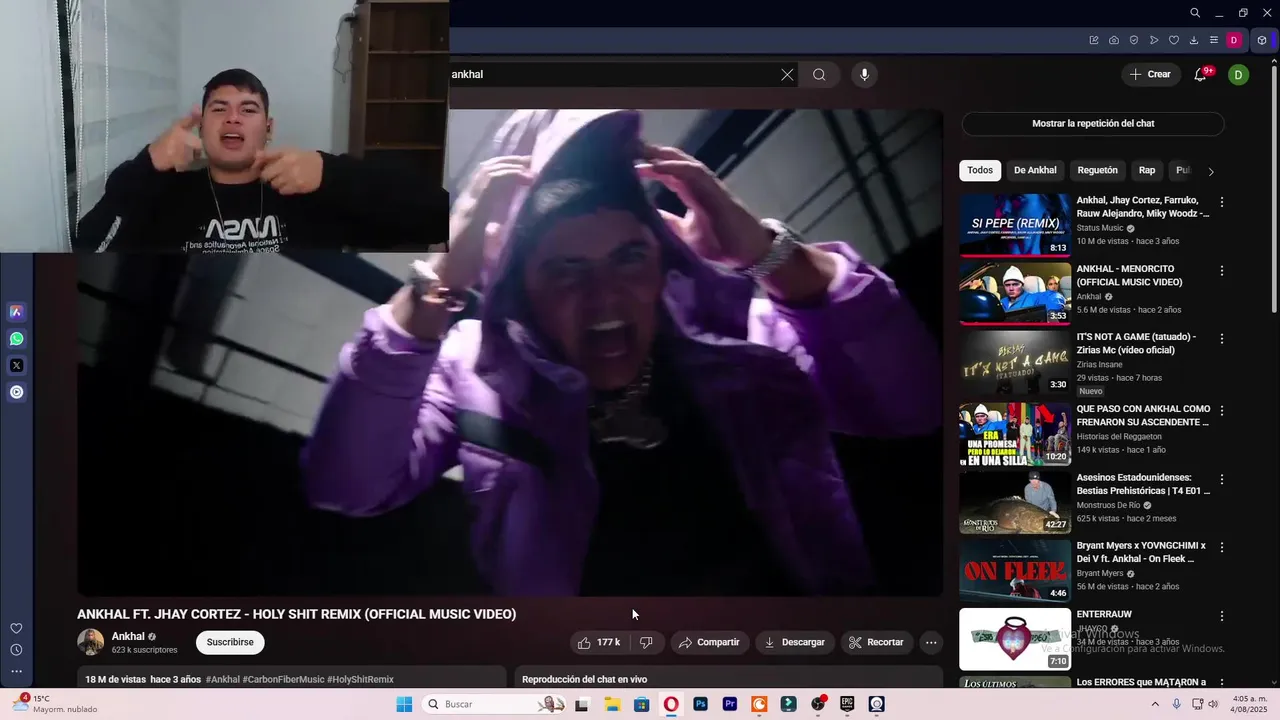1280x720 pixels.
Task: Open Photoshop from the taskbar
Action: pos(700,704)
